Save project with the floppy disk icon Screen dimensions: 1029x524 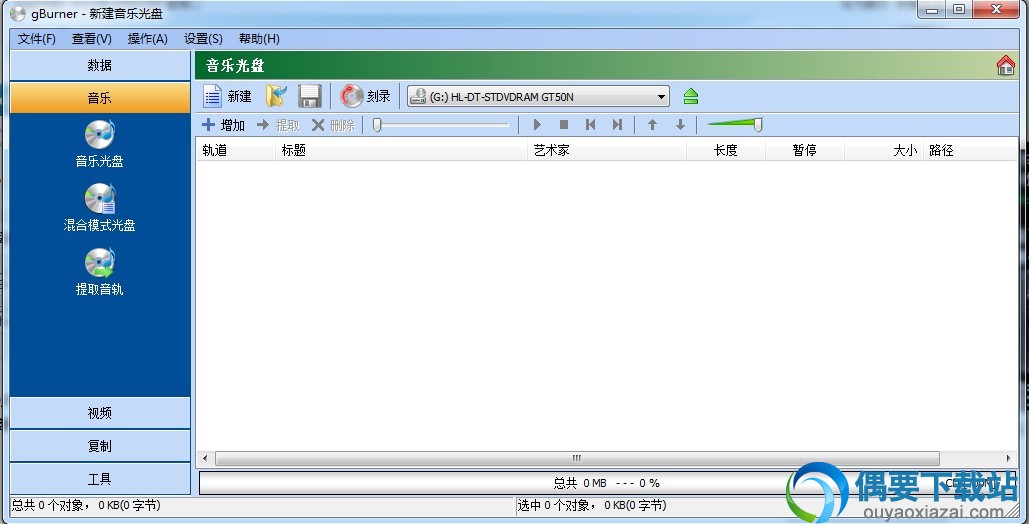tap(309, 97)
